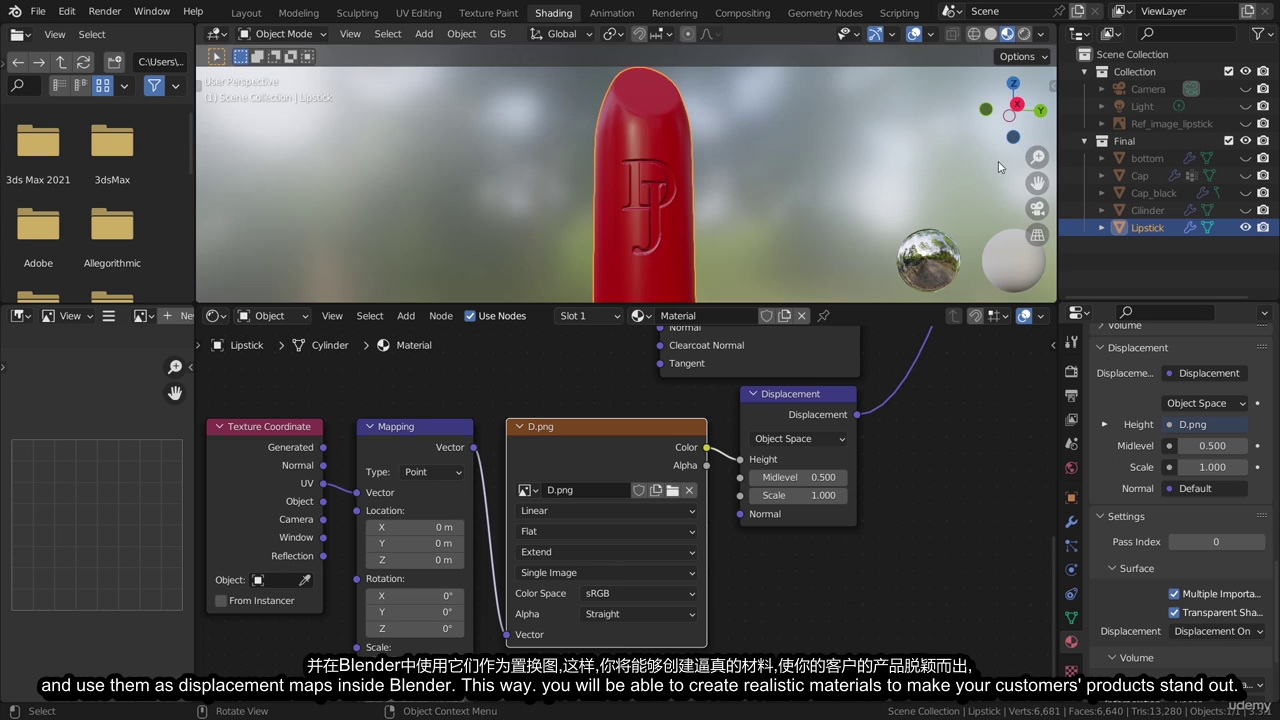The height and width of the screenshot is (720, 1280).
Task: Enable From Instancer checkbox
Action: click(221, 601)
